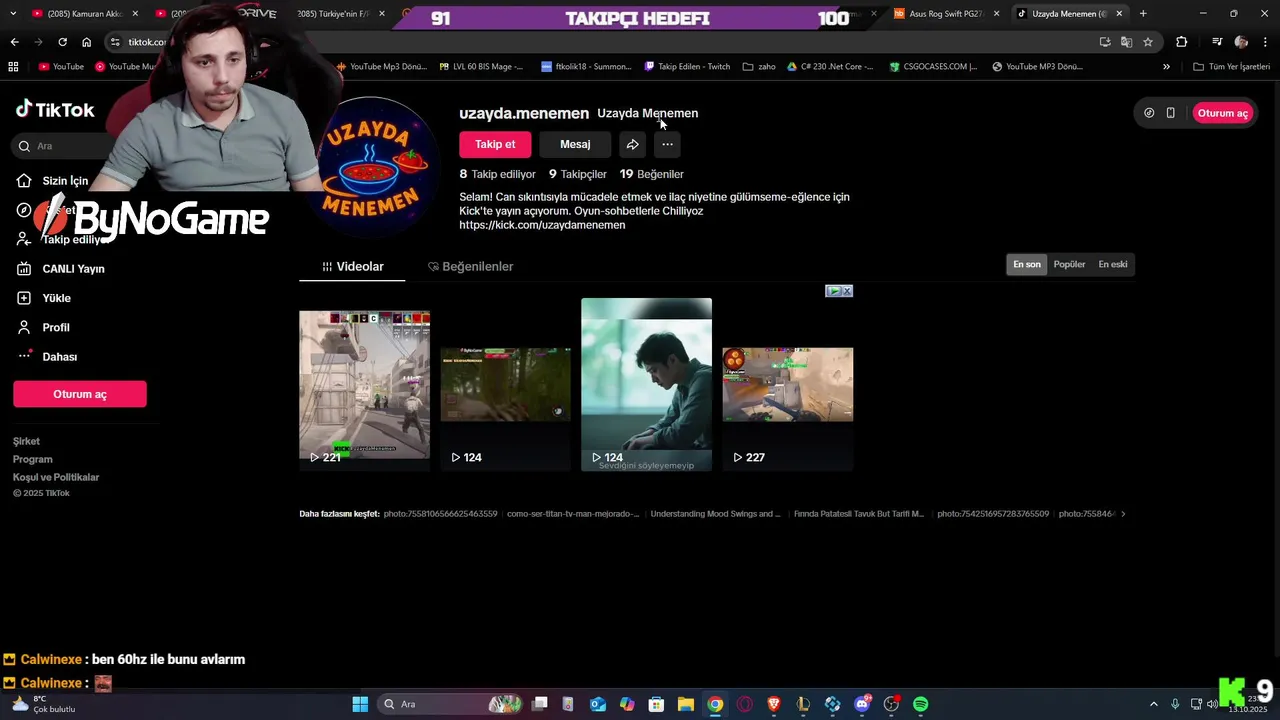Click the 9 Takipçiler follower count

578,174
